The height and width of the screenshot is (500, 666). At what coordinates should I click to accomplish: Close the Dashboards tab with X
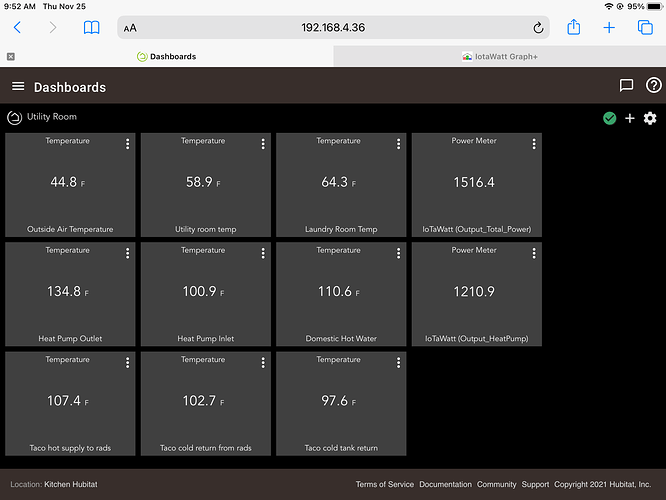(11, 56)
